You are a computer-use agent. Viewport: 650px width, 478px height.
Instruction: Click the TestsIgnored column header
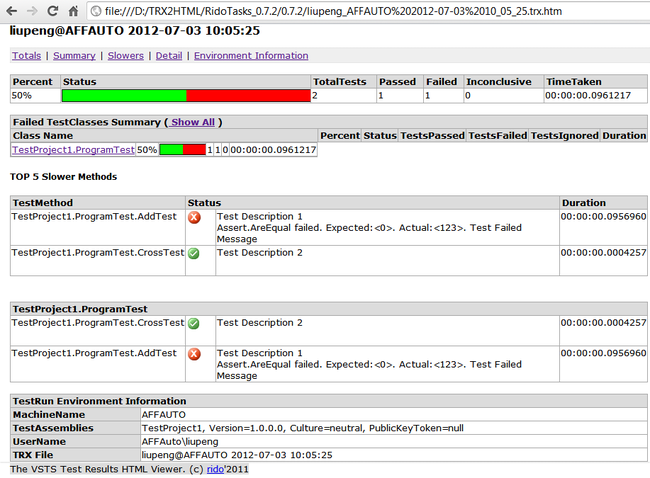pos(565,136)
